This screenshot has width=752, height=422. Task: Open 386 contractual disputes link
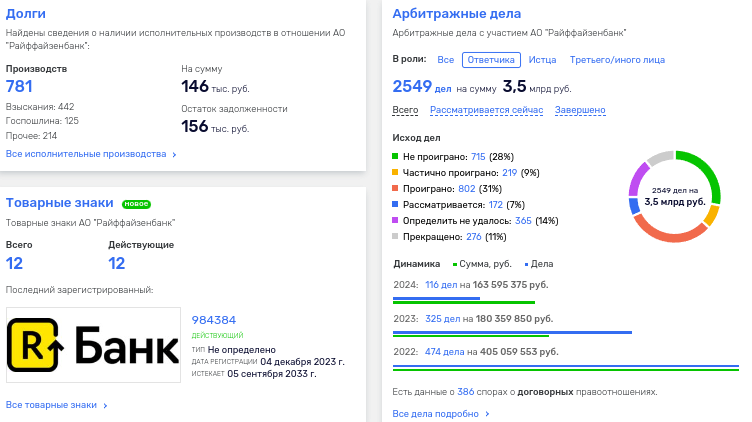(x=466, y=392)
